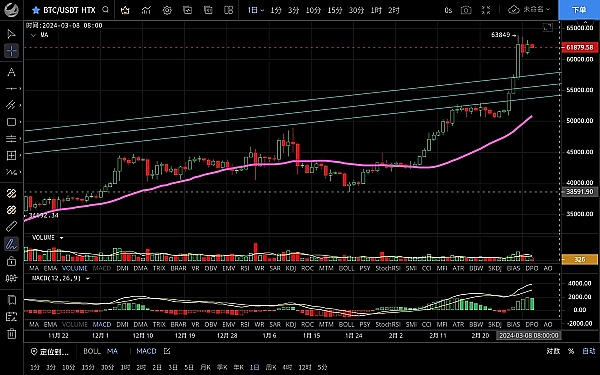Viewport: 600px width, 375px height.
Task: Click the crown icon in the top toolbar
Action: 125,10
